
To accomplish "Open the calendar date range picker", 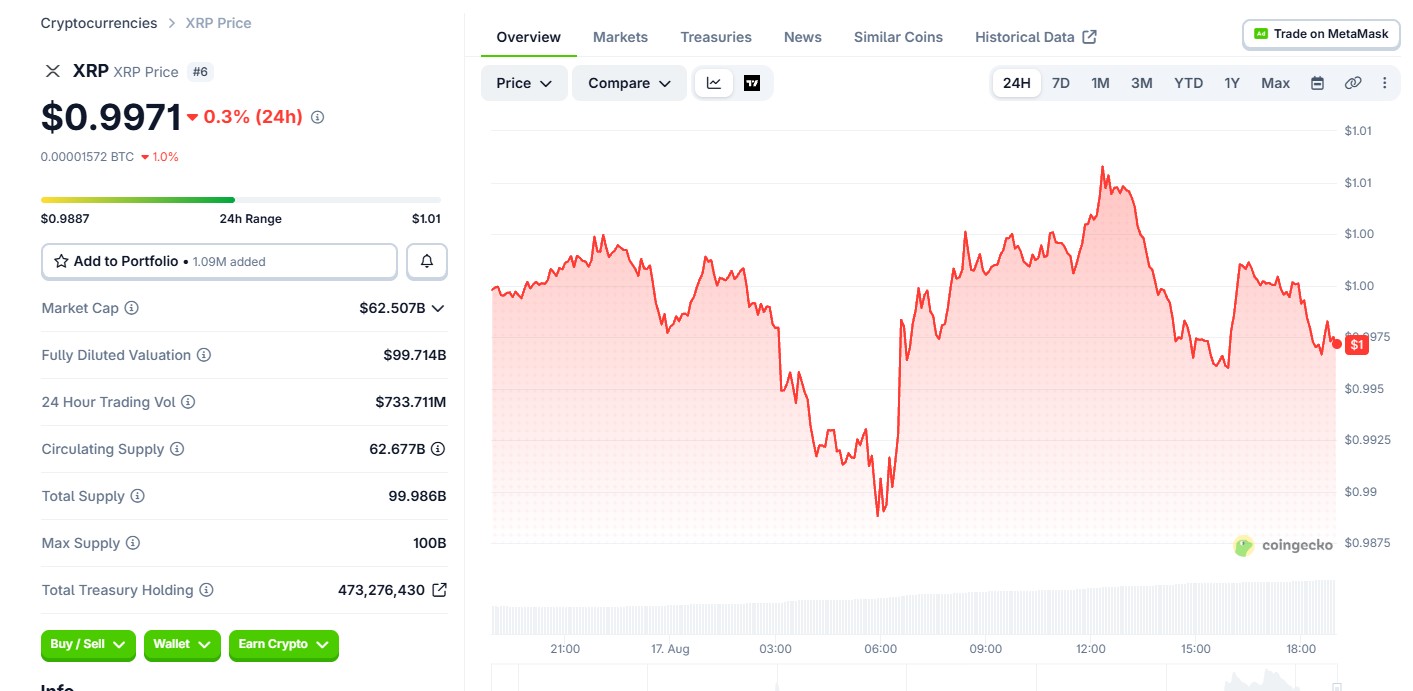I will [x=1318, y=83].
